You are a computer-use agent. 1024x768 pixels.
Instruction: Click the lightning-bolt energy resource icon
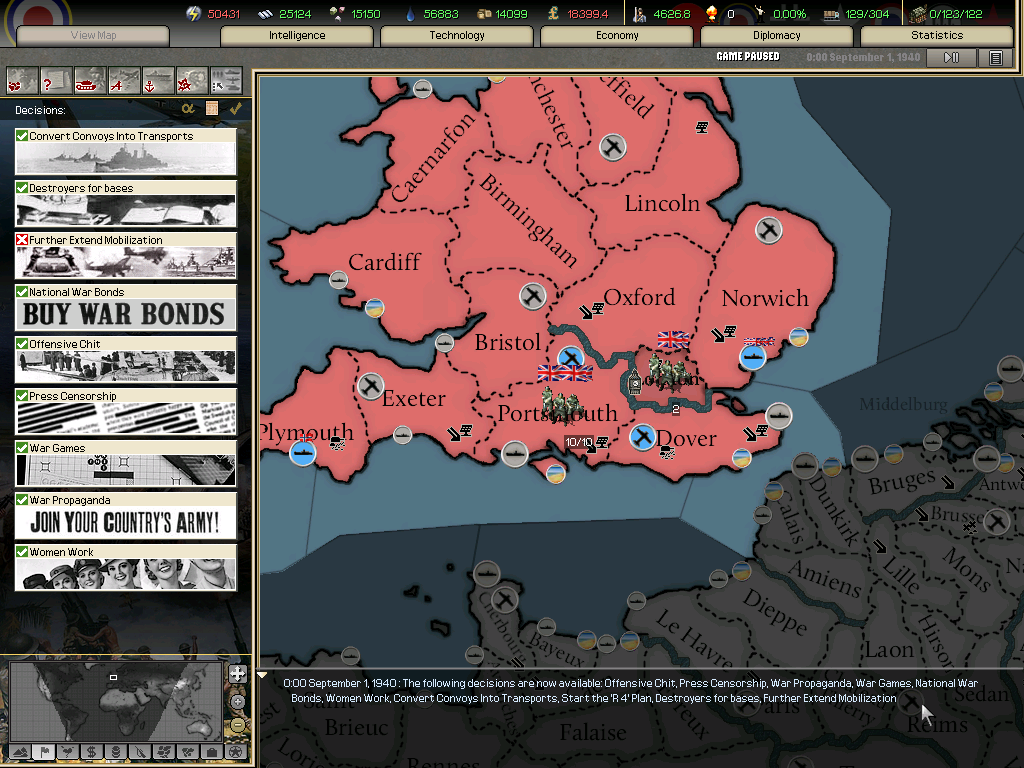pos(193,14)
